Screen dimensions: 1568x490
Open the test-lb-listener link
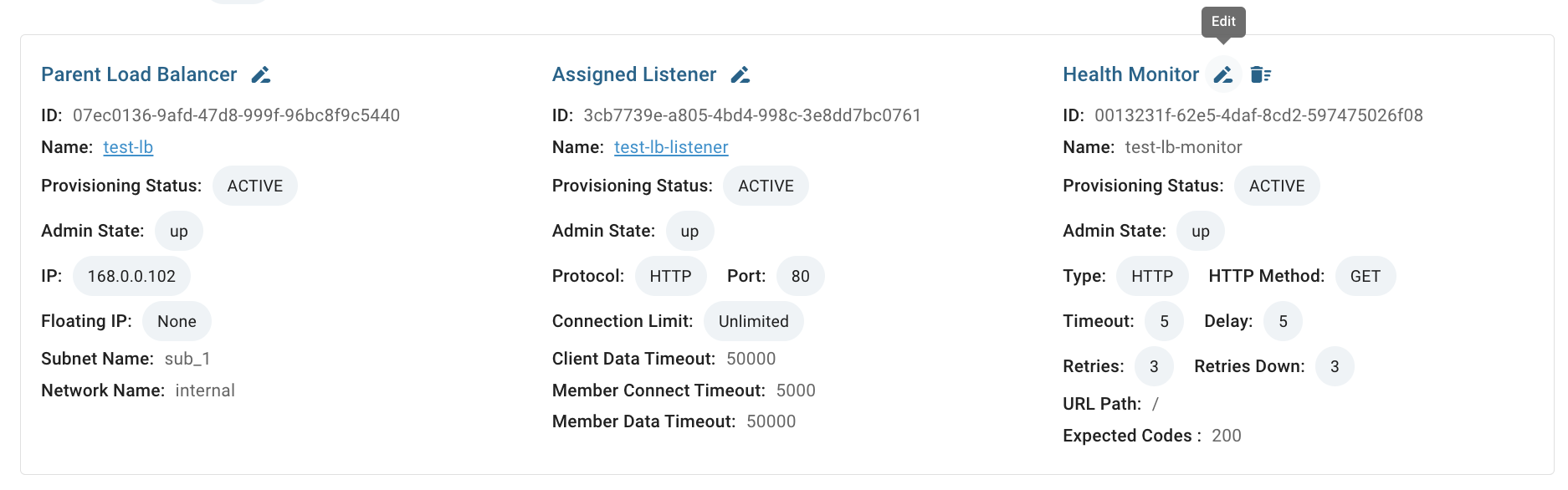coord(671,147)
